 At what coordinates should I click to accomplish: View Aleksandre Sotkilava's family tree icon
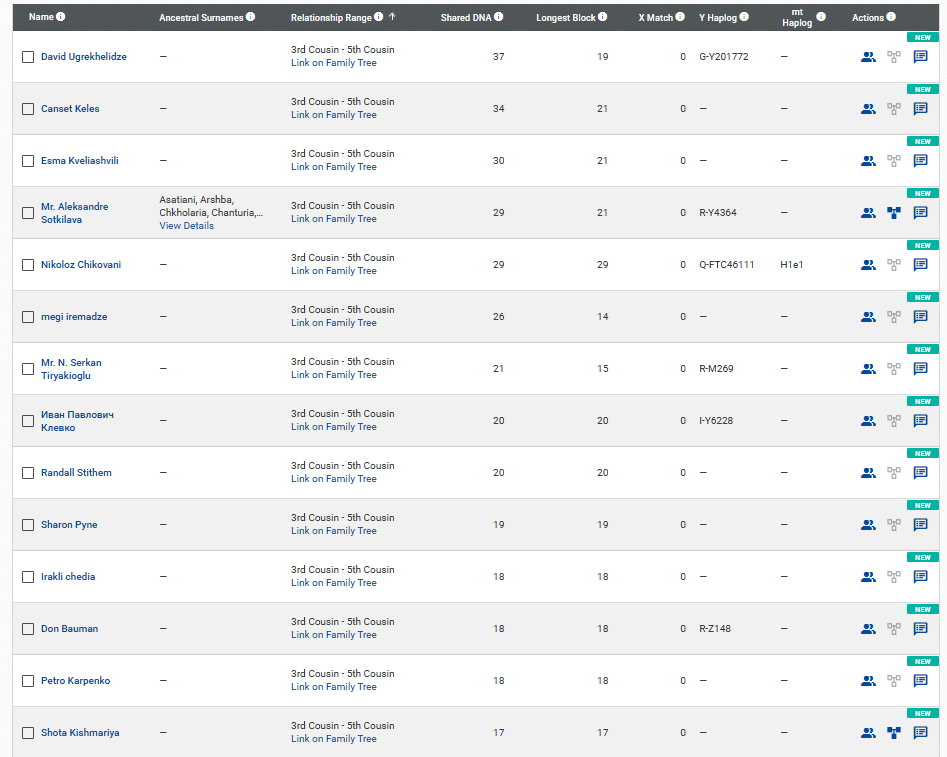point(894,213)
